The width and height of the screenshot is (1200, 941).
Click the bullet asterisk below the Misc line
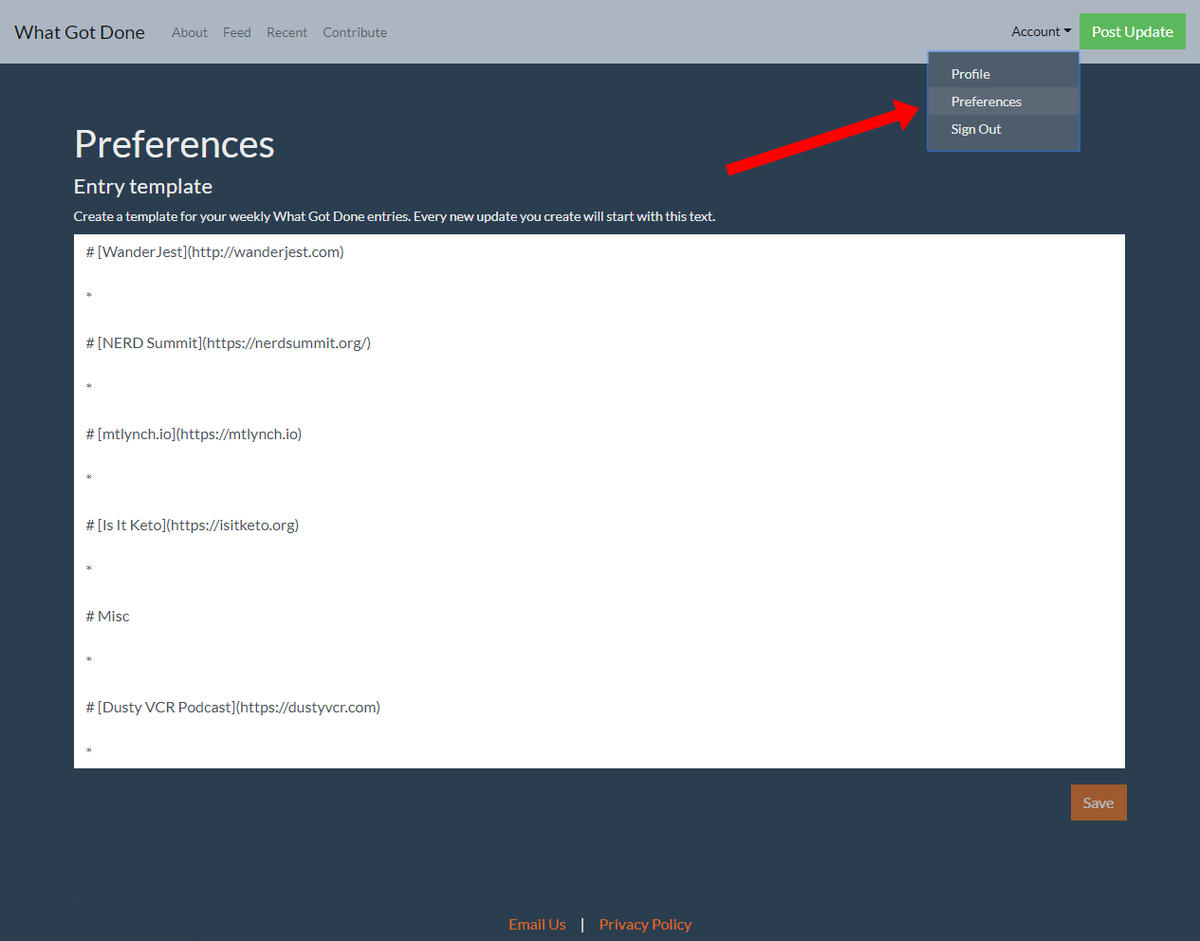(x=89, y=661)
